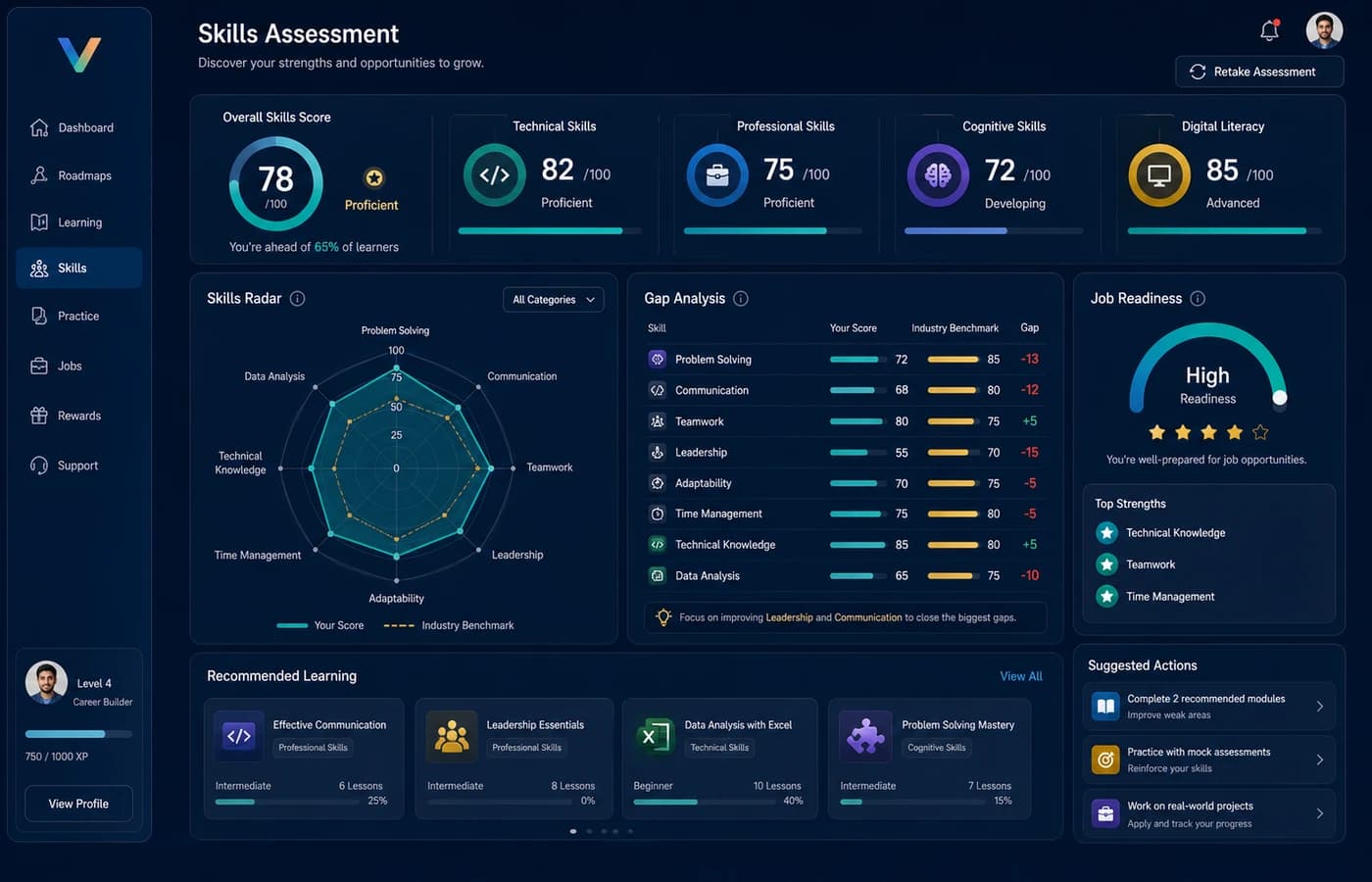
Task: Click the View Profile button
Action: [78, 804]
